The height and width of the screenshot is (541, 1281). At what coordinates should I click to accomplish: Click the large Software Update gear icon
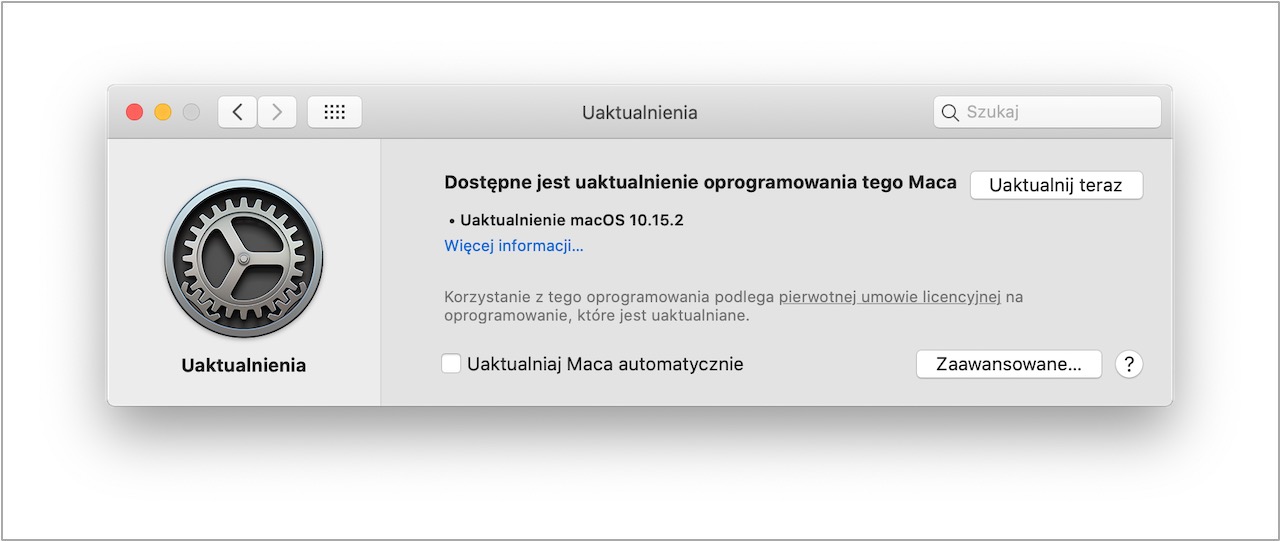pyautogui.click(x=244, y=259)
